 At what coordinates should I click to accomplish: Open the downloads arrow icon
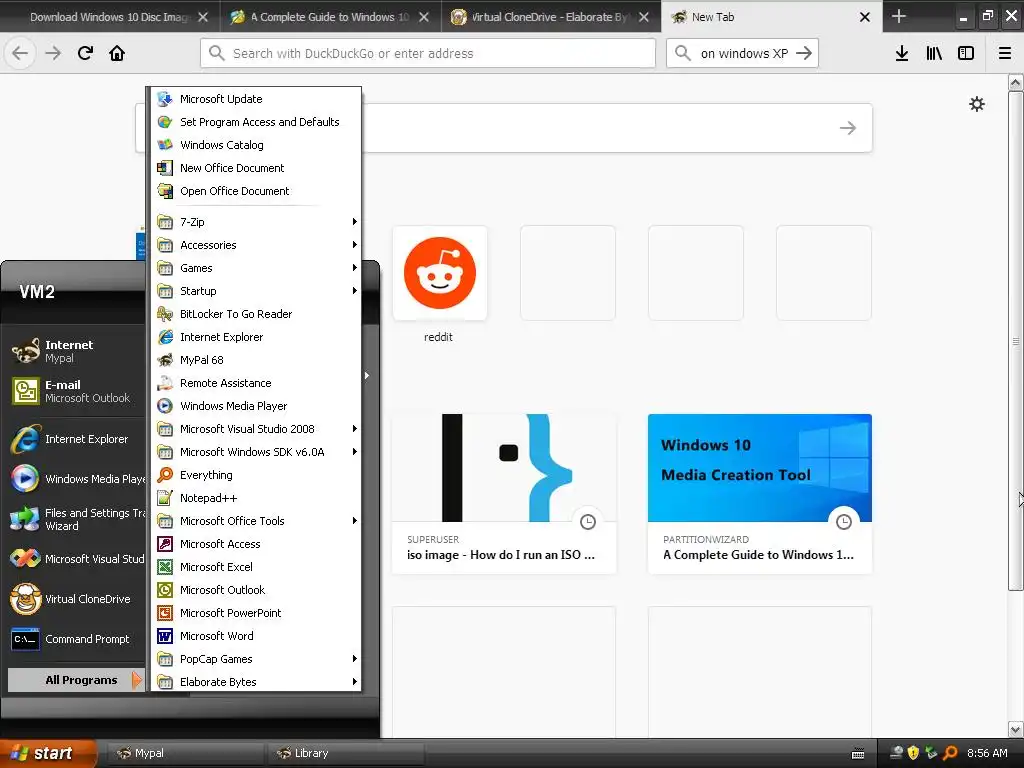point(902,53)
